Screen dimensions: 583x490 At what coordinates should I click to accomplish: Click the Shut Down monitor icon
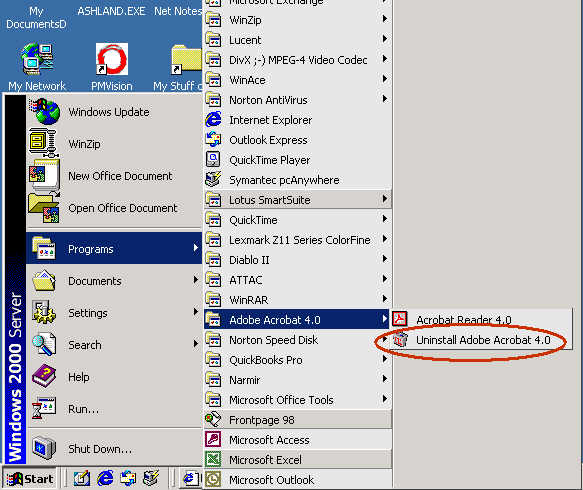coord(44,448)
